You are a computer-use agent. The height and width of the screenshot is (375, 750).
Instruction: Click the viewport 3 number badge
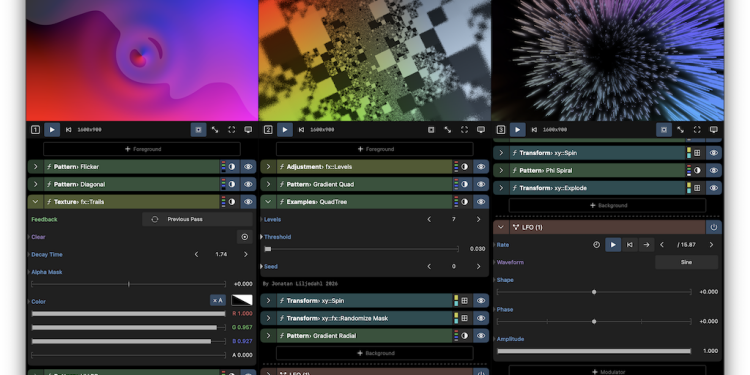pos(501,130)
